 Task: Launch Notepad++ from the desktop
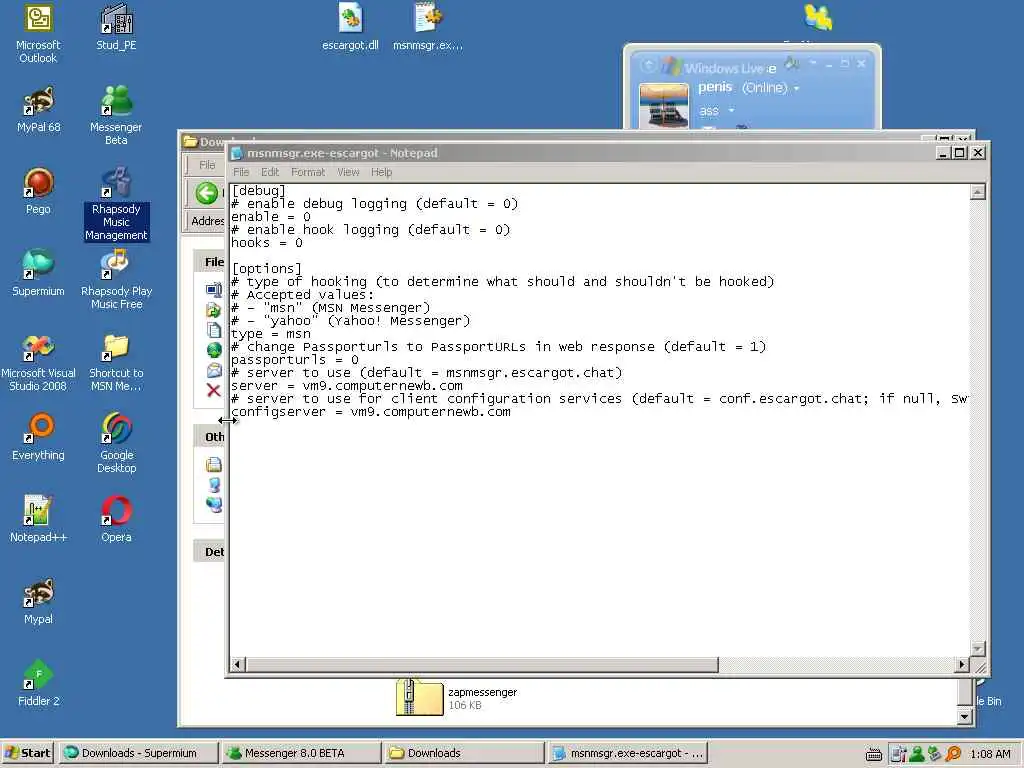[x=38, y=520]
